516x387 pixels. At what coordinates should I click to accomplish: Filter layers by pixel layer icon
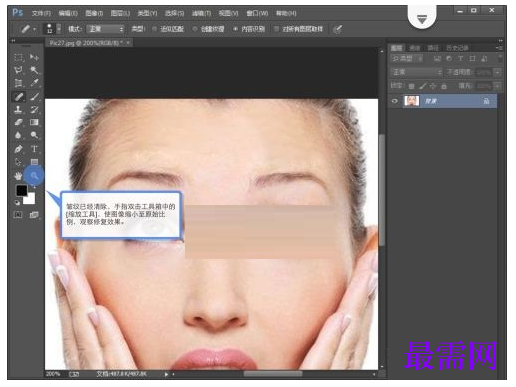(437, 59)
